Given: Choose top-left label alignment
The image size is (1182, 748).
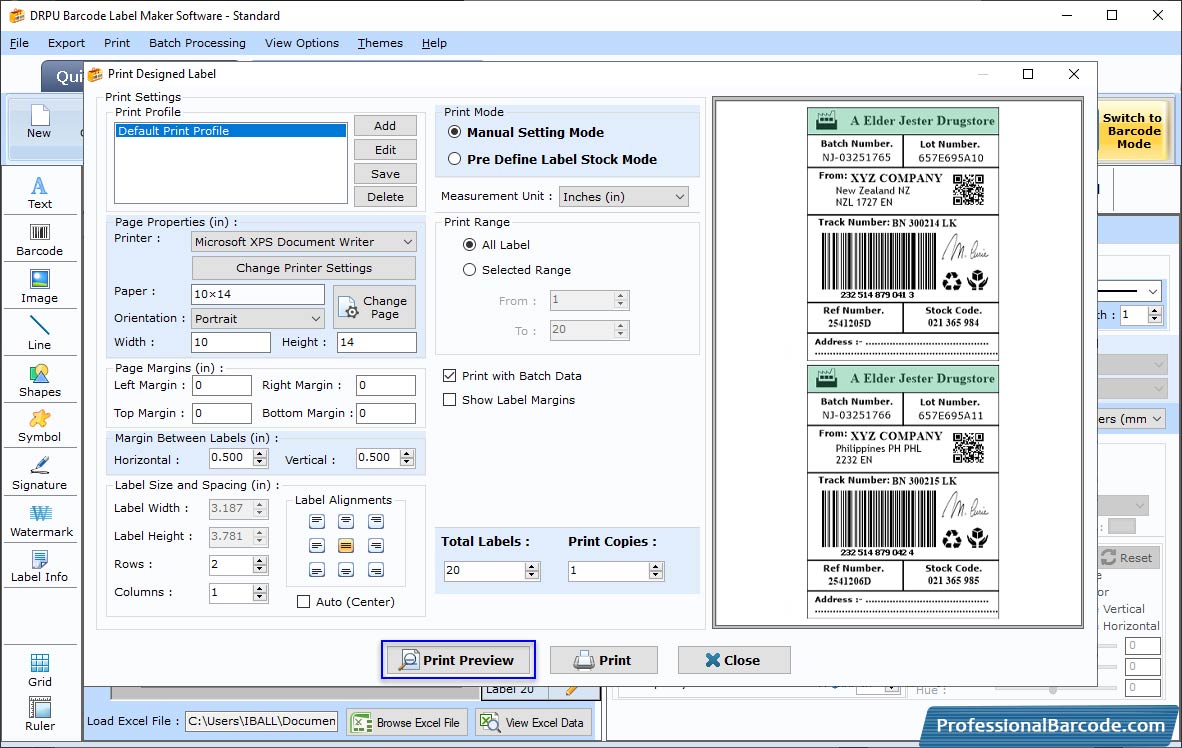Looking at the screenshot, I should 317,521.
